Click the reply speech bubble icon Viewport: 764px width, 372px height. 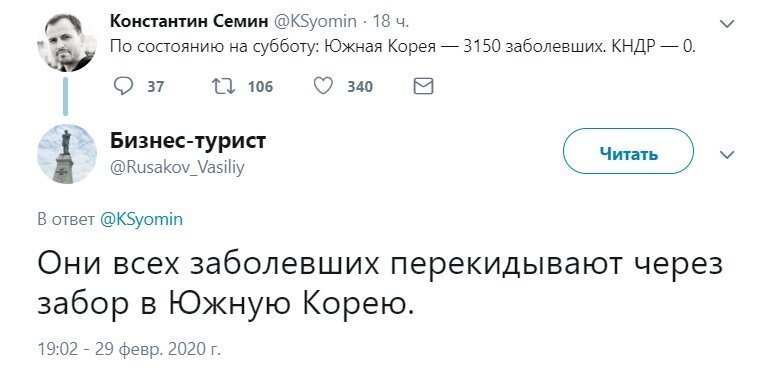[x=123, y=87]
